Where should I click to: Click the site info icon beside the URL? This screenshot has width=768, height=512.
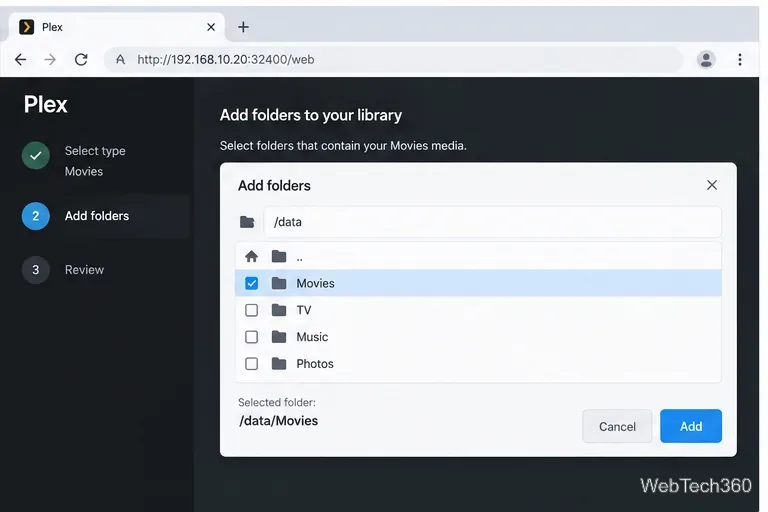click(120, 60)
